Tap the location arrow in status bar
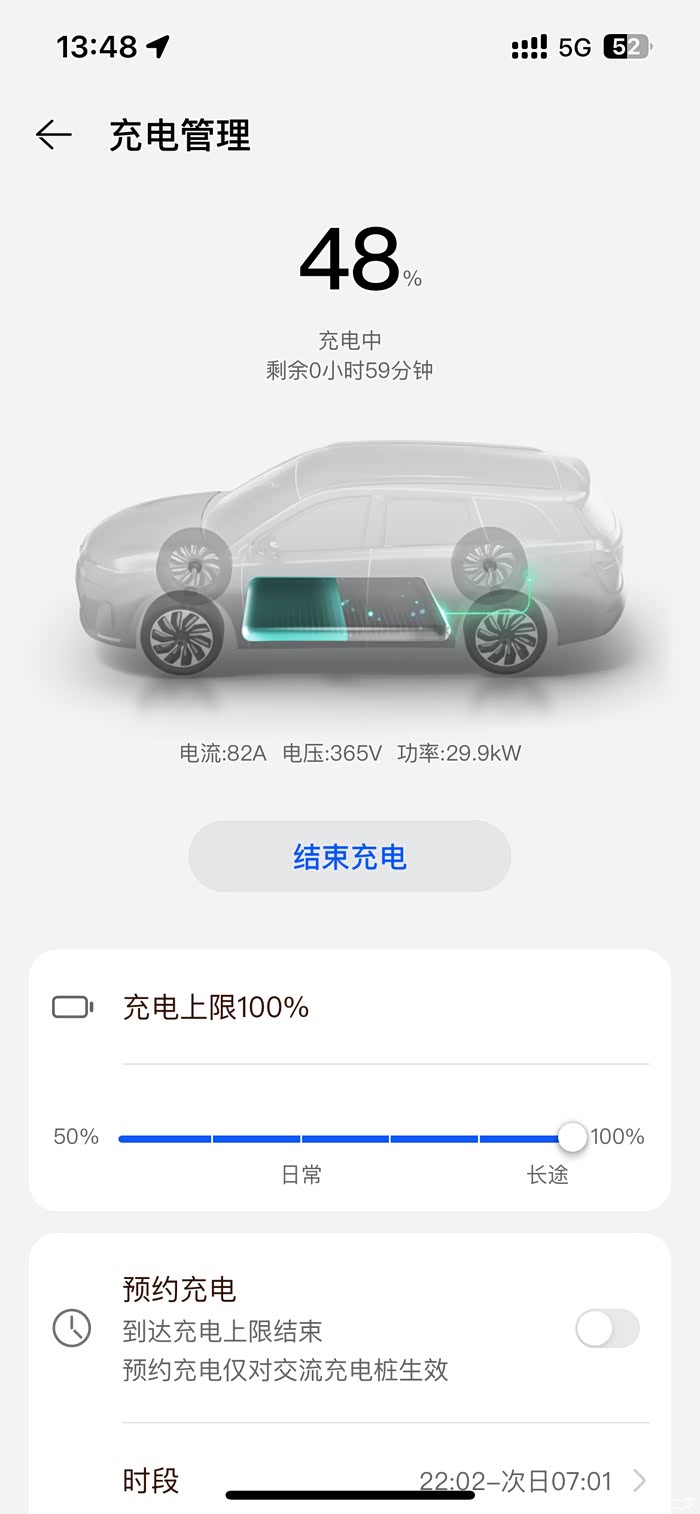Viewport: 700px width, 1514px height. tap(158, 46)
